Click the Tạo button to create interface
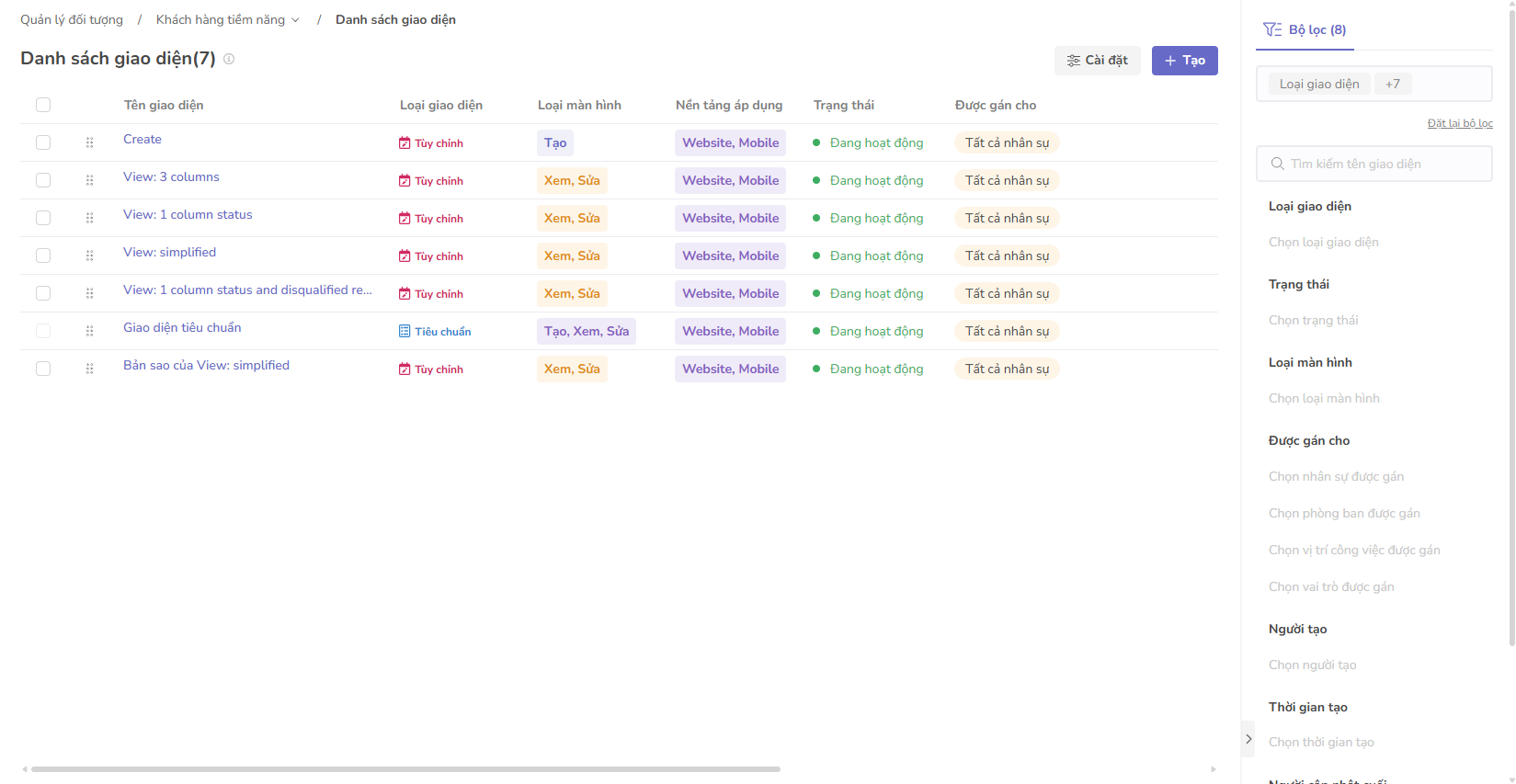Viewport: 1516px width, 784px height. (x=1184, y=61)
